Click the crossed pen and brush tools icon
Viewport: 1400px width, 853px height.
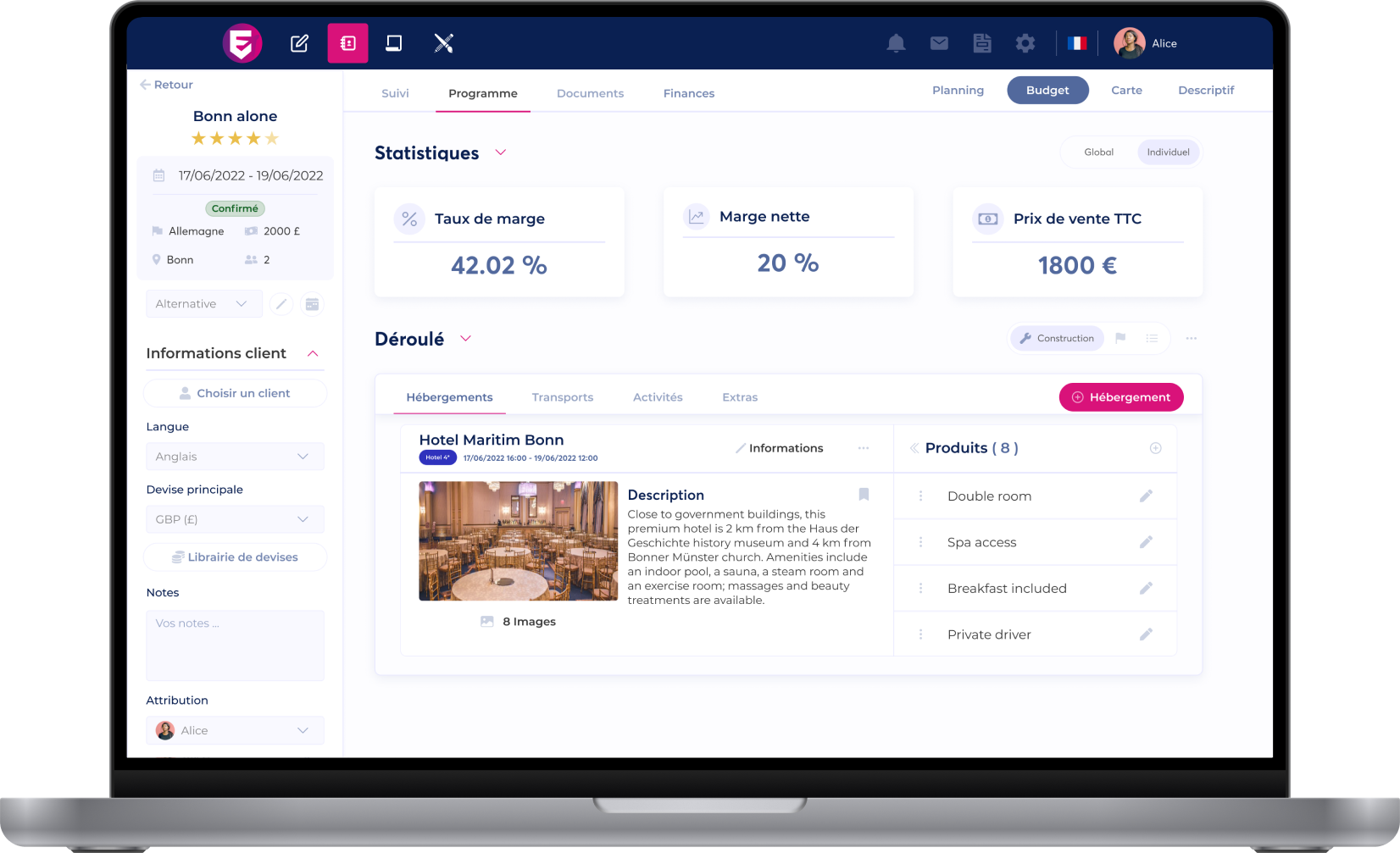coord(443,42)
